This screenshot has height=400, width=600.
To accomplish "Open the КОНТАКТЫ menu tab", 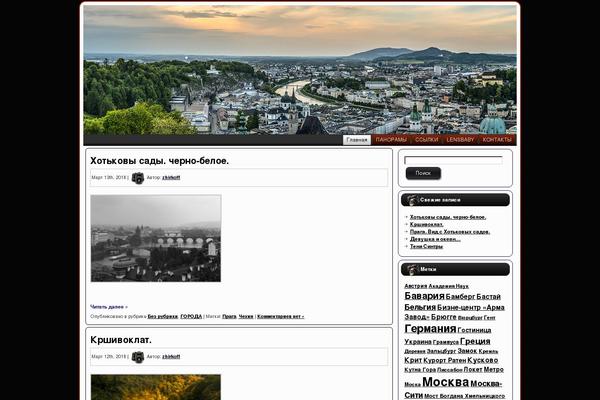I will pyautogui.click(x=497, y=140).
